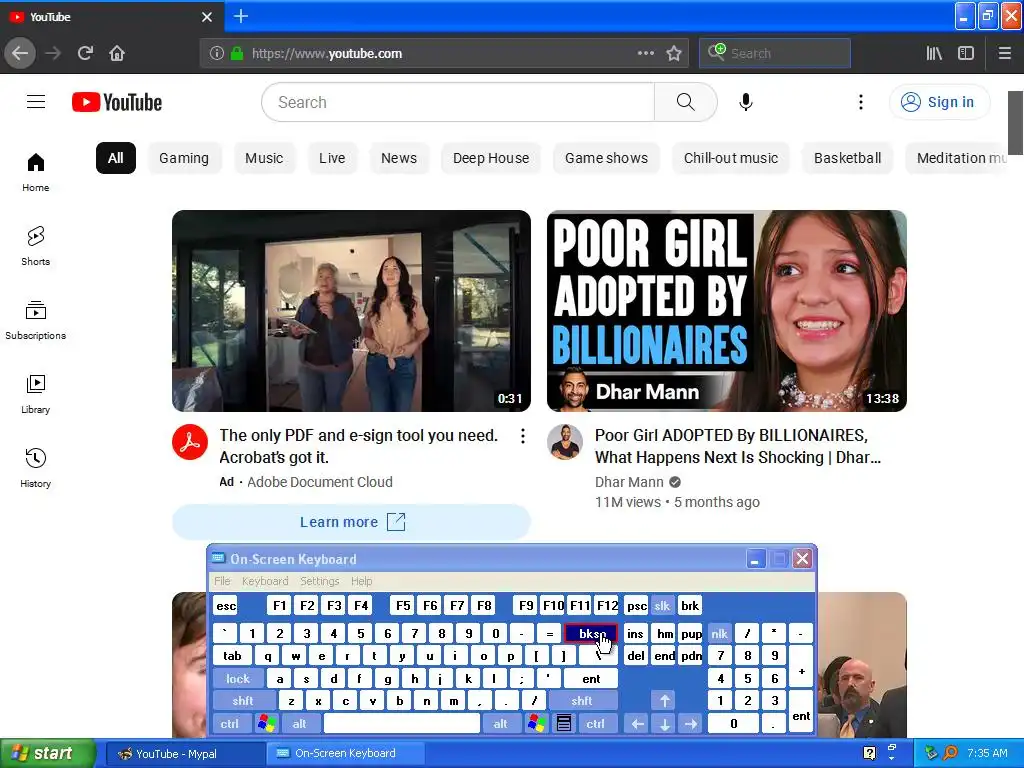The image size is (1024, 768).
Task: Select the Live category chip
Action: pos(332,158)
